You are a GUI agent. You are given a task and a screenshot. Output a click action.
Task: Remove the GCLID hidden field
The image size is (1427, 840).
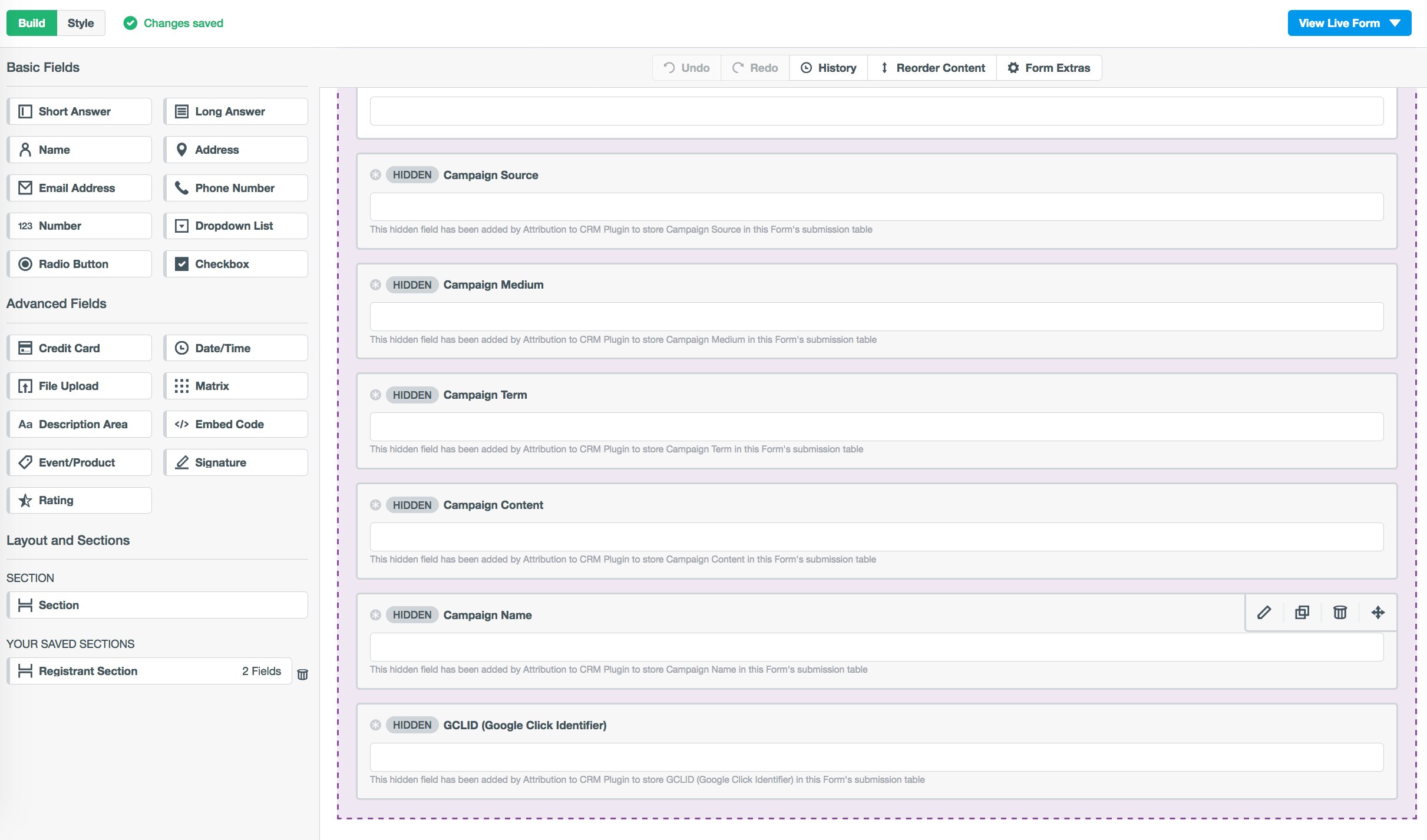coord(375,725)
